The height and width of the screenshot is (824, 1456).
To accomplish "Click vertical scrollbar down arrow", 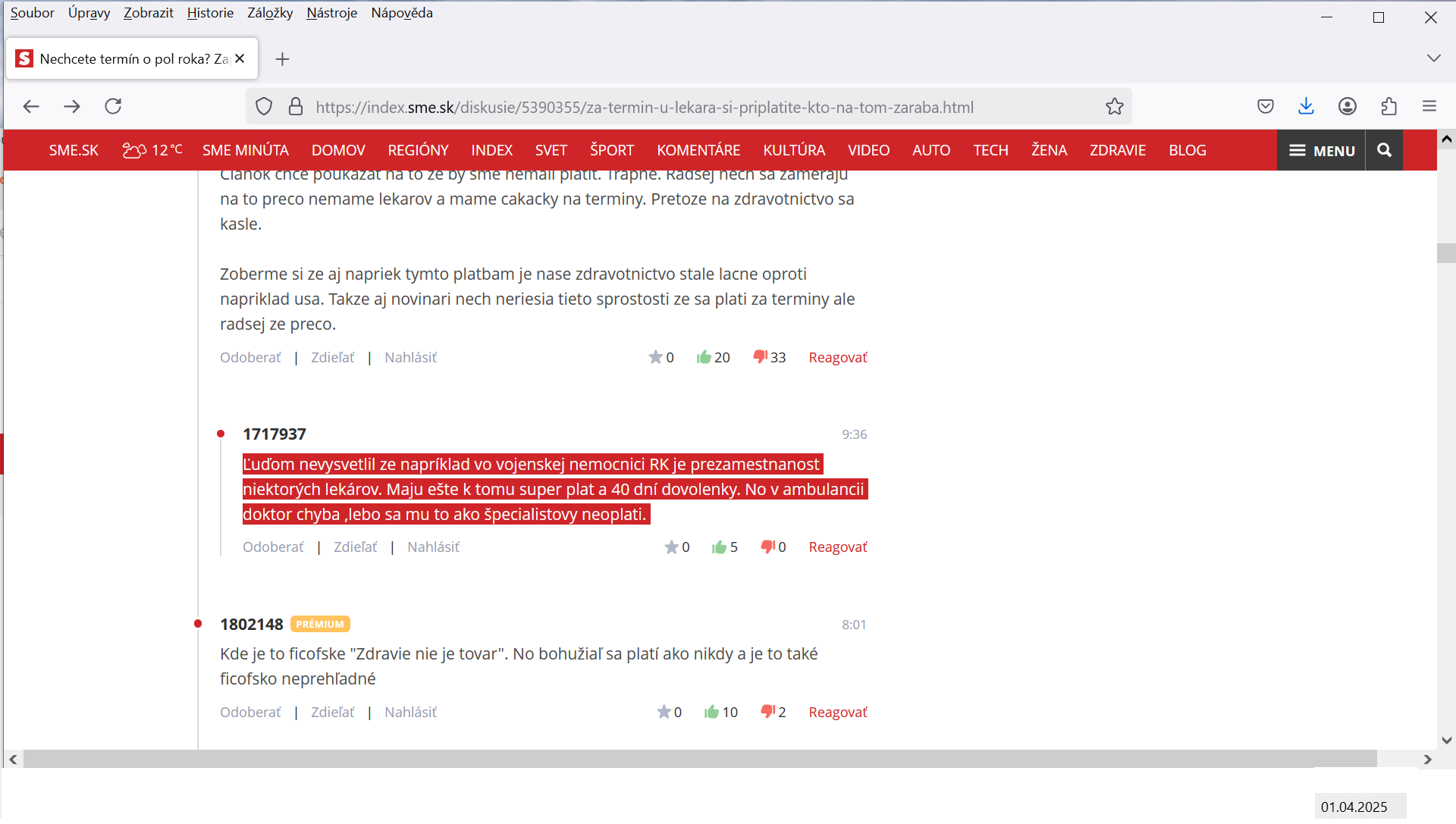I will [x=1446, y=741].
